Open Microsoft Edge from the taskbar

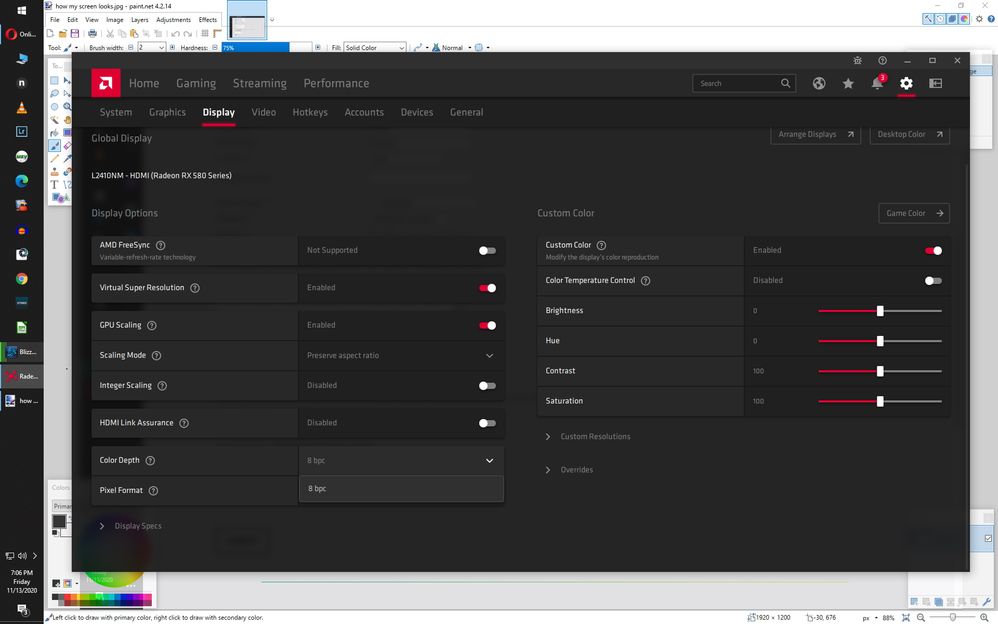[22, 181]
